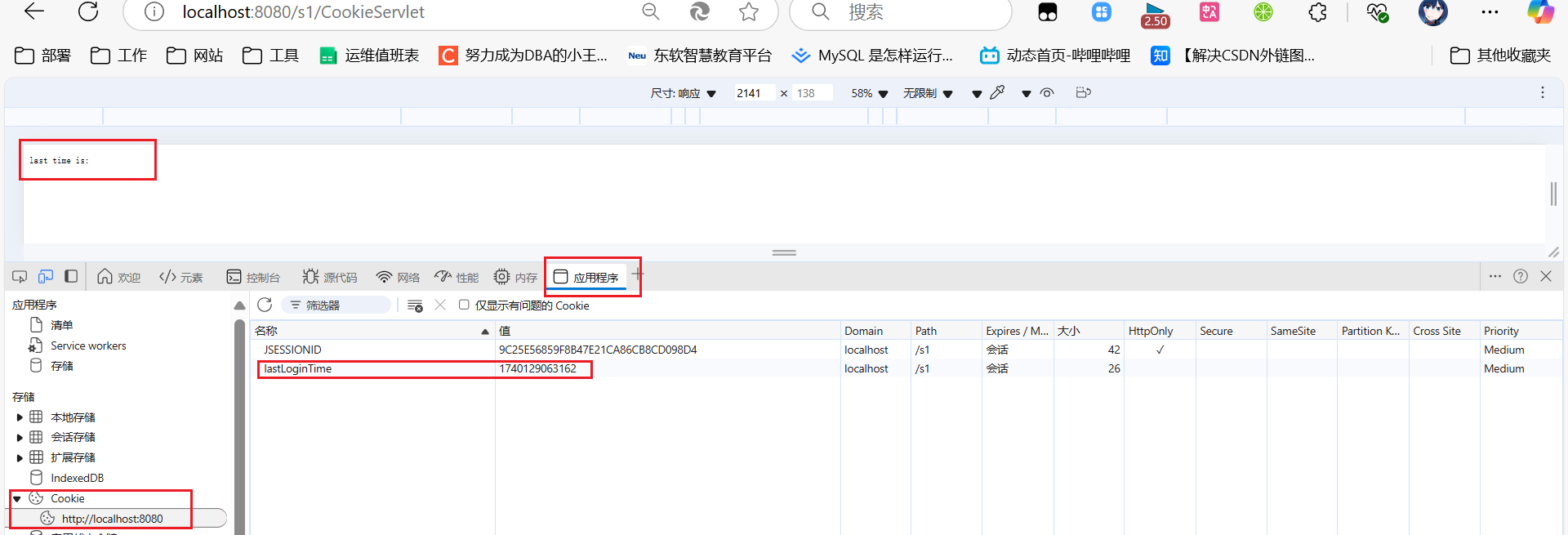Sort by Expires column header
1568x535 pixels.
(1017, 331)
